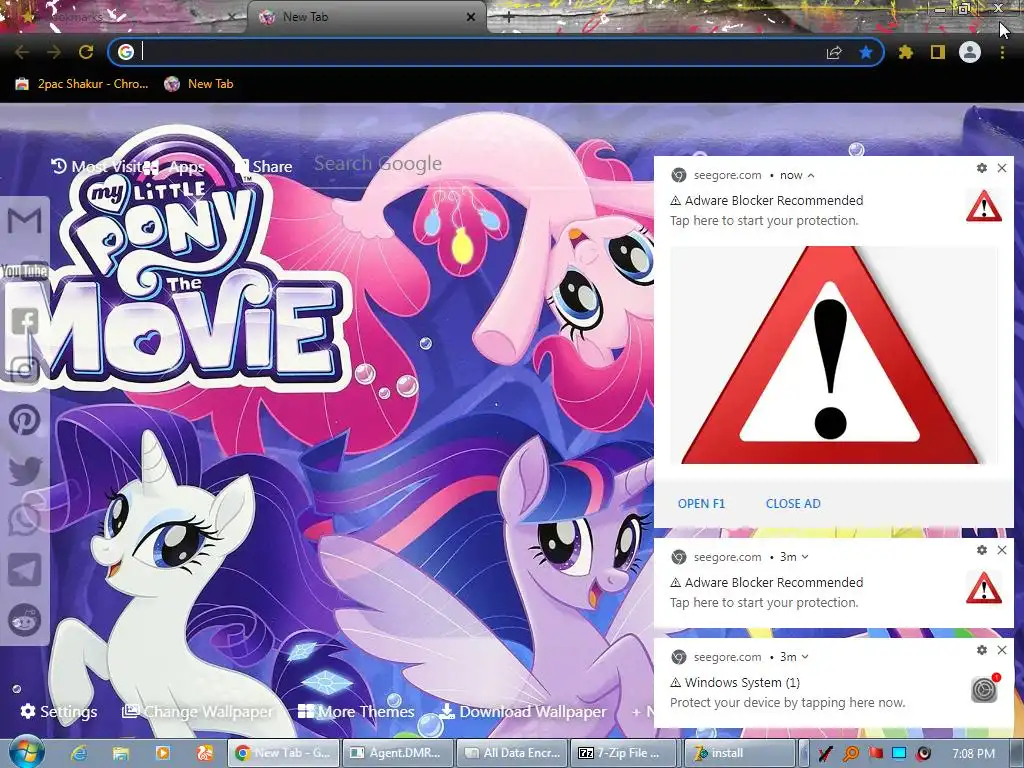Click OPEN F1 in the notification
This screenshot has height=768, width=1024.
click(701, 504)
